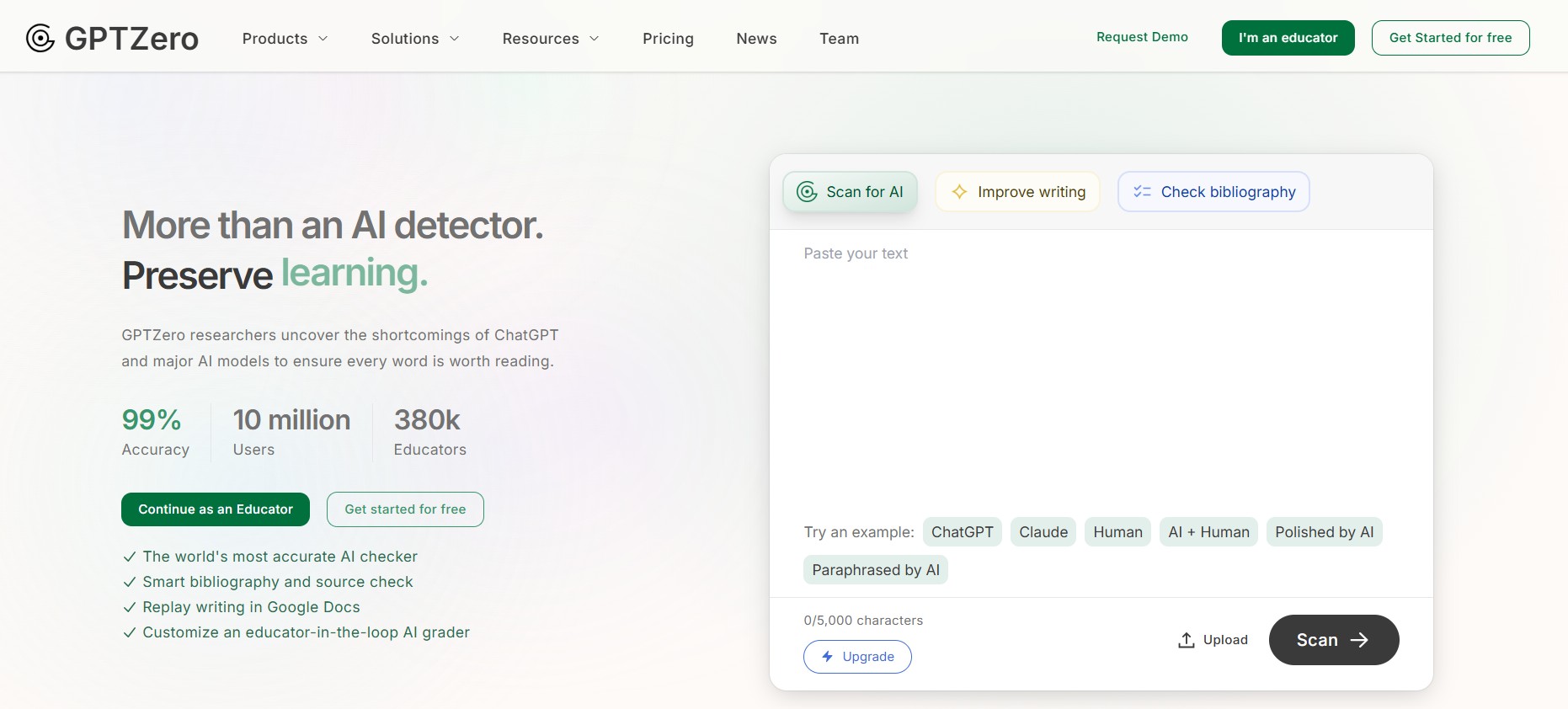Click the green "learning." heading word

355,274
